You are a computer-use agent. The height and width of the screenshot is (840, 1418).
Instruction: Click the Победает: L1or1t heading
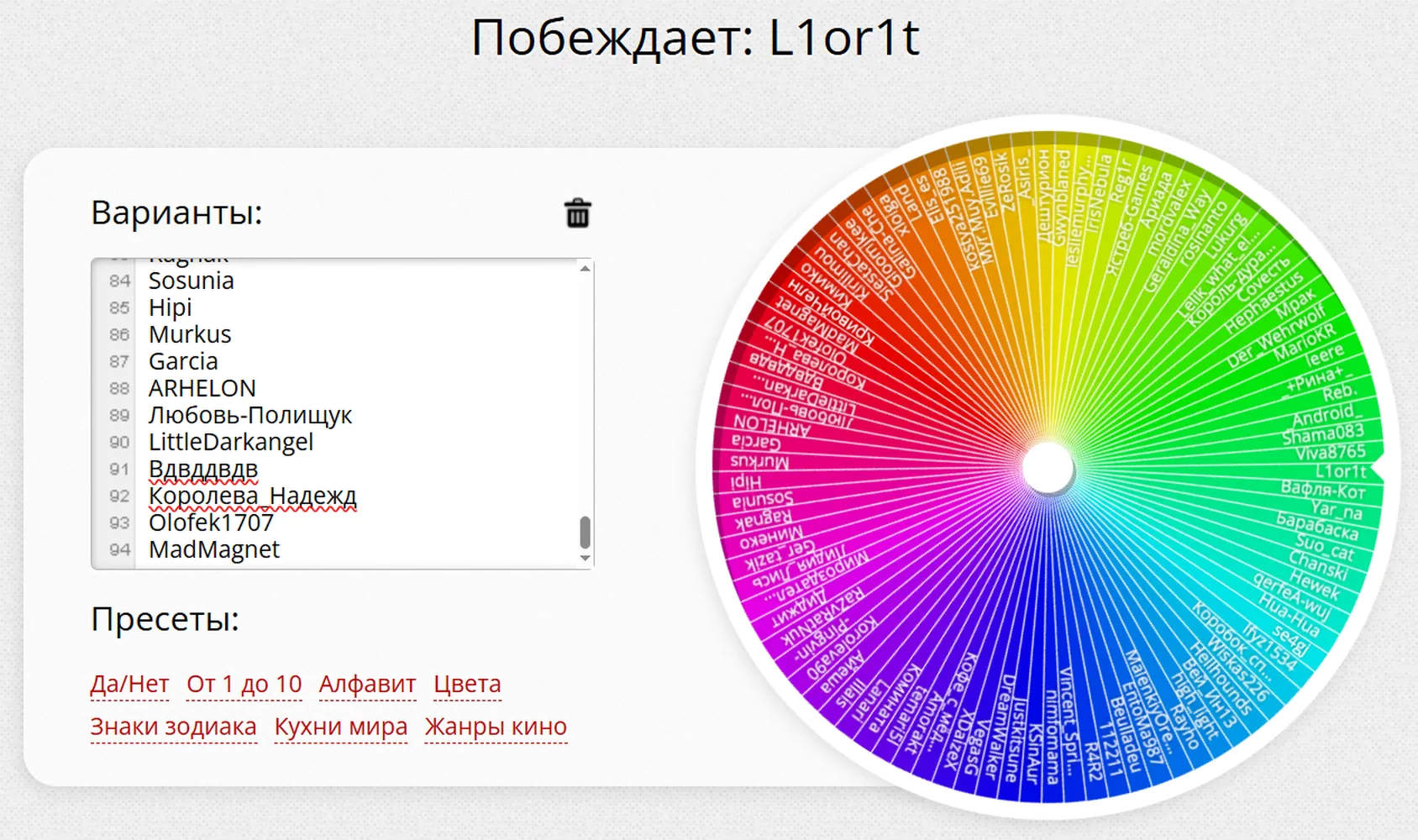pos(696,38)
